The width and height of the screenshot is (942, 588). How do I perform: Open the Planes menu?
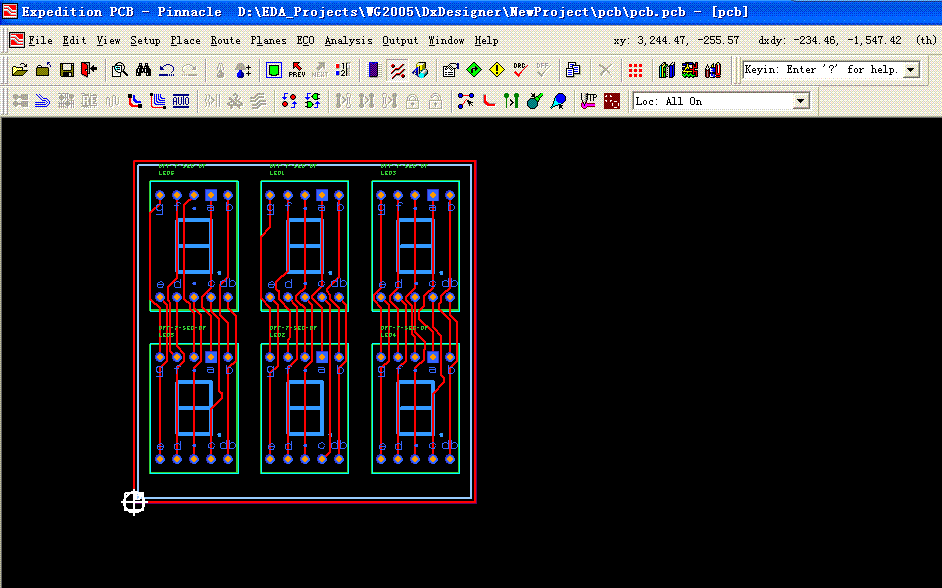(x=269, y=40)
